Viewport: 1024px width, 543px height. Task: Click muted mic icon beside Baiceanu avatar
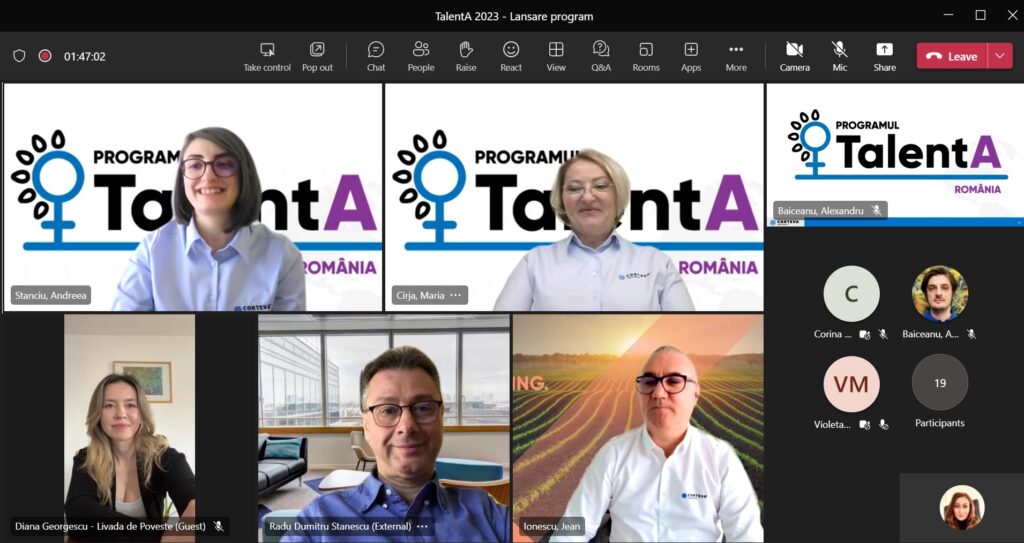point(971,334)
